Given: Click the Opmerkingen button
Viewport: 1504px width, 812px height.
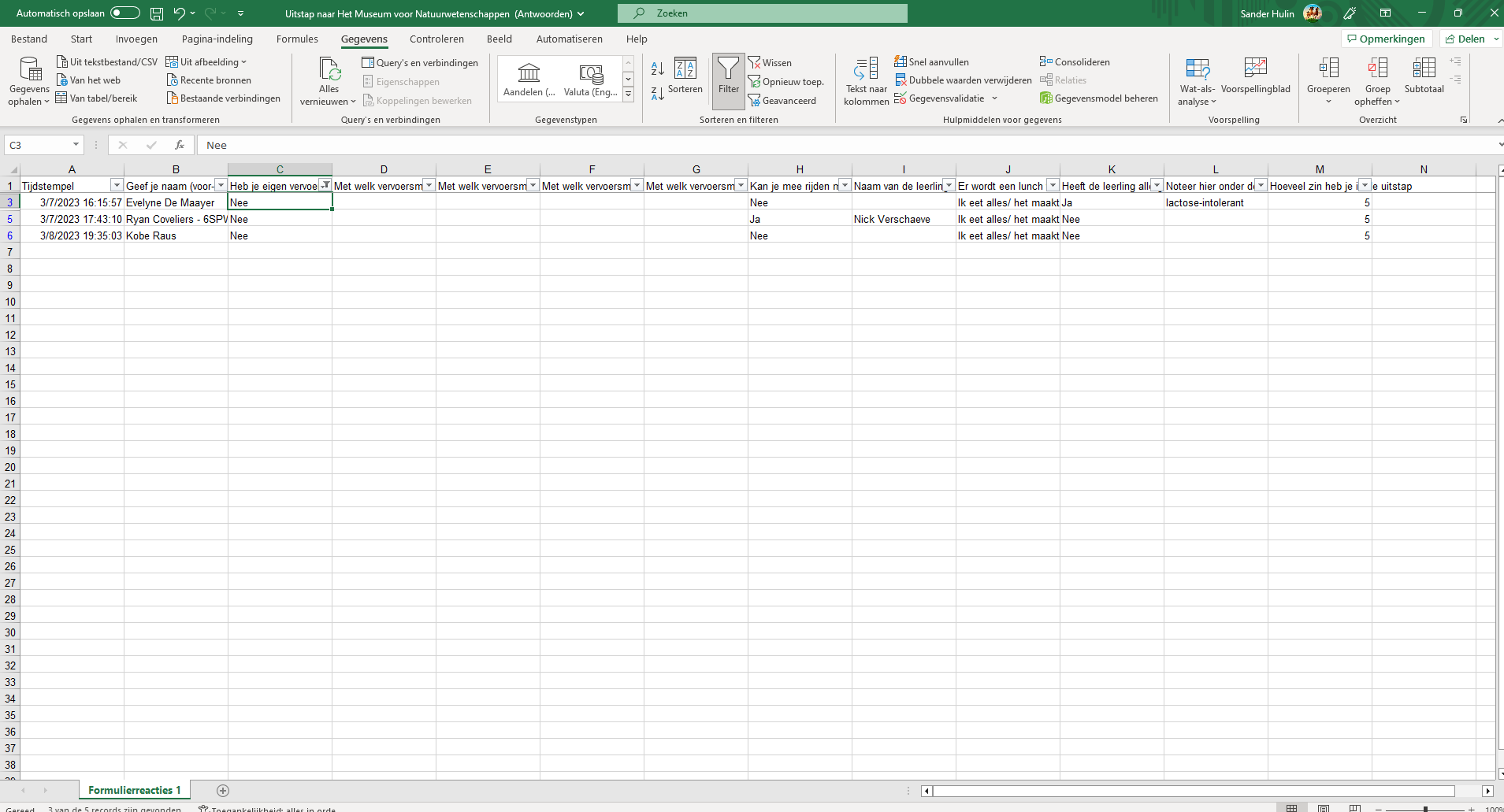Looking at the screenshot, I should click(x=1385, y=39).
